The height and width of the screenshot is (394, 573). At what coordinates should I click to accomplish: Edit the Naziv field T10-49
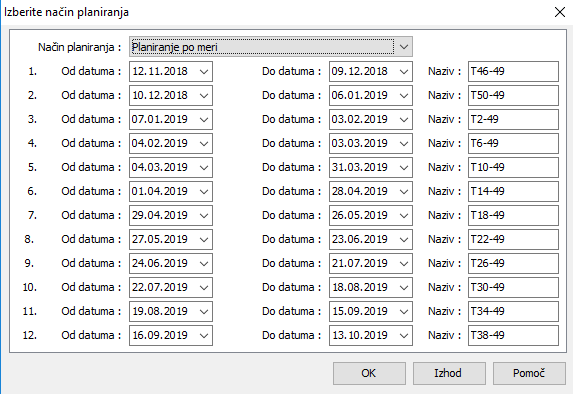(x=513, y=167)
